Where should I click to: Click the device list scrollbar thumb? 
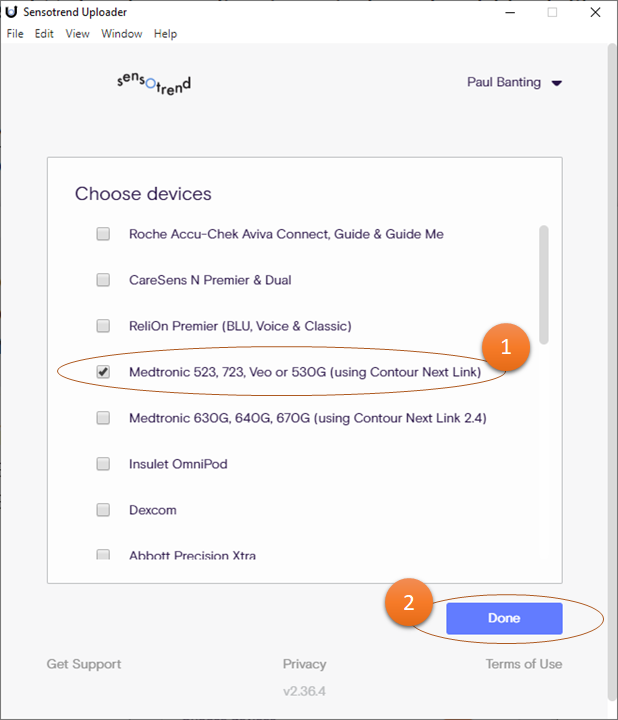pos(544,285)
